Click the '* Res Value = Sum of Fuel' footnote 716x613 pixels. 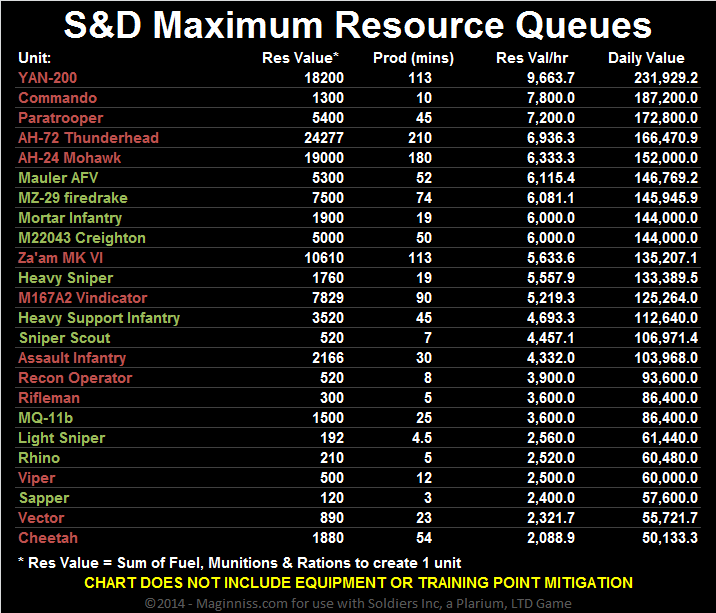(240, 563)
